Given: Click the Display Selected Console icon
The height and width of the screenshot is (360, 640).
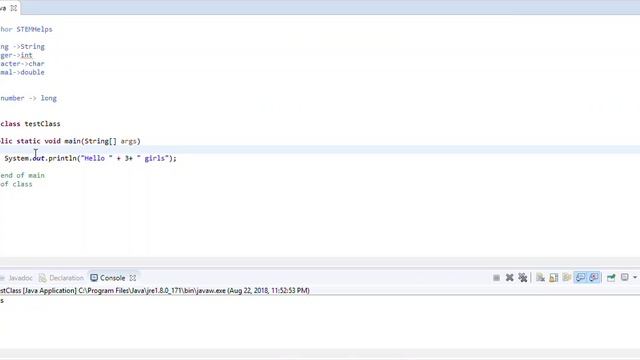Looking at the screenshot, I should pyautogui.click(x=624, y=278).
